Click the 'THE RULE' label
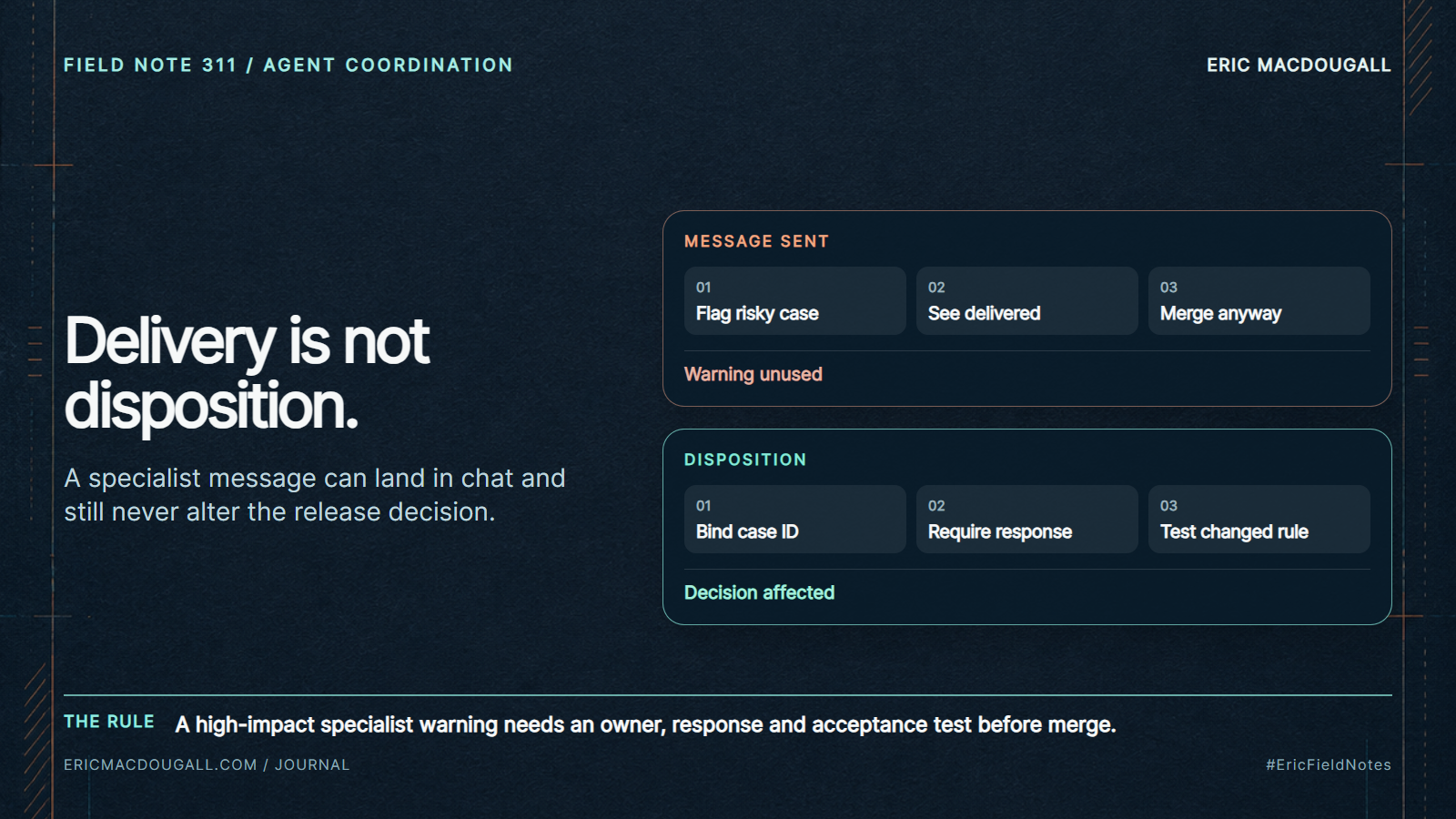Screen dimensions: 1456x819 (109, 722)
